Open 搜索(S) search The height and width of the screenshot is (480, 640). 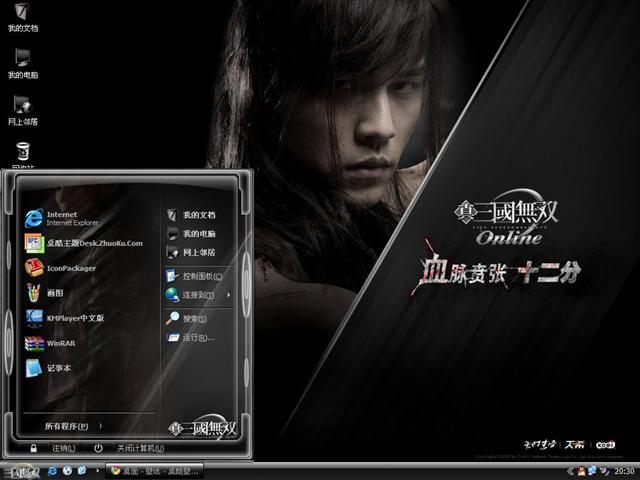tap(187, 318)
